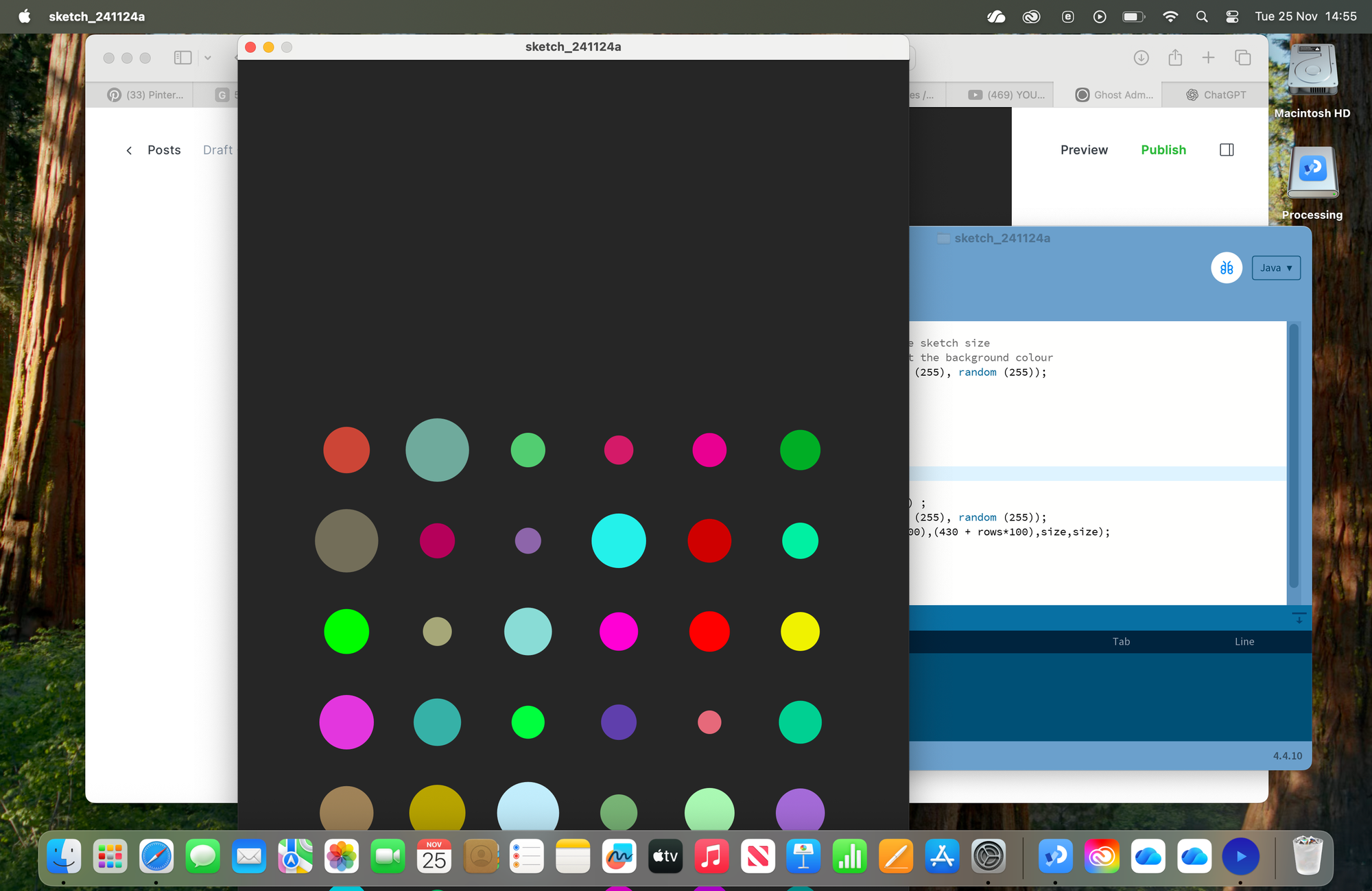This screenshot has height=891, width=1372.
Task: Click the Safari share icon
Action: [1175, 58]
